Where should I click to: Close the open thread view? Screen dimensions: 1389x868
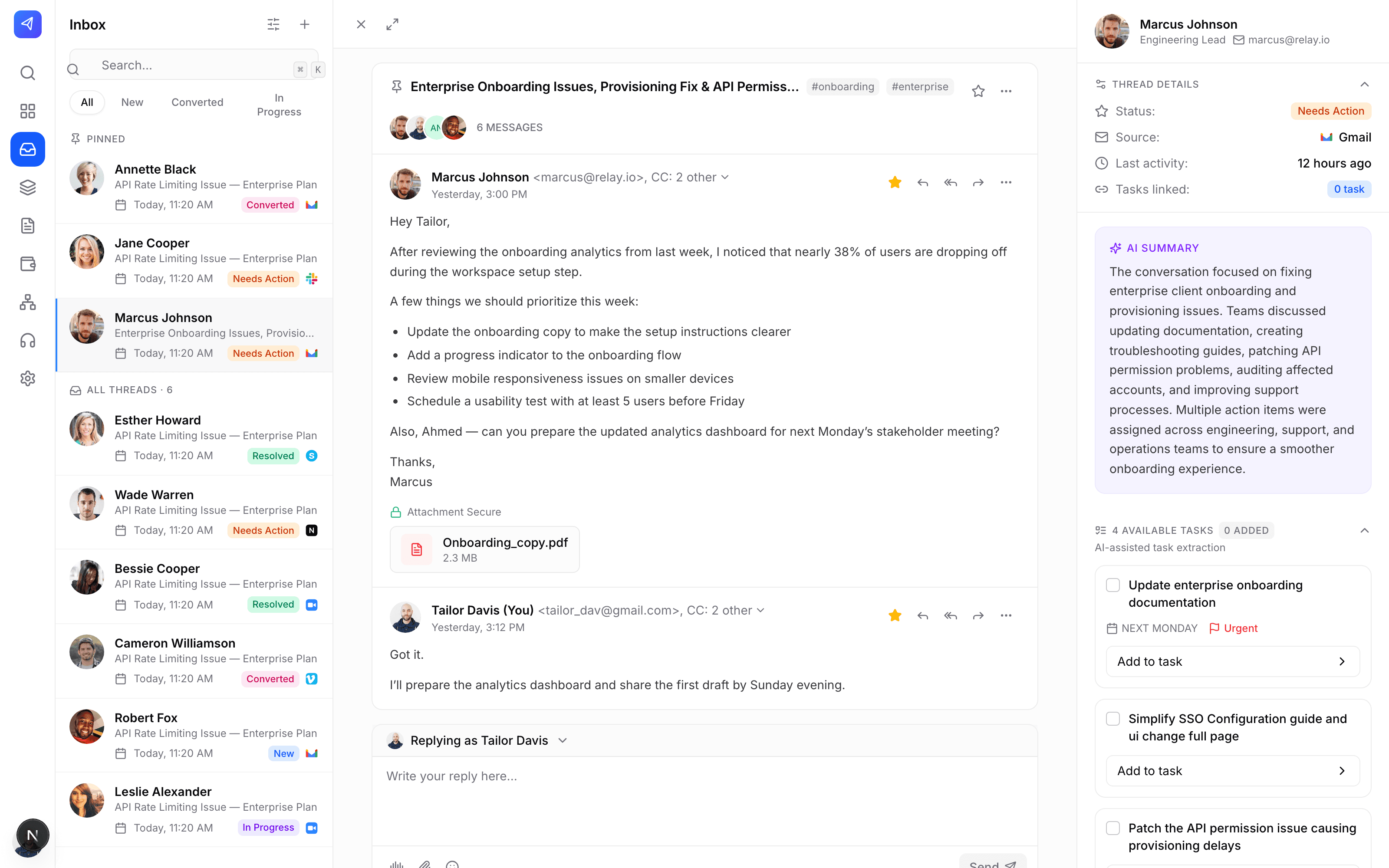(x=361, y=24)
